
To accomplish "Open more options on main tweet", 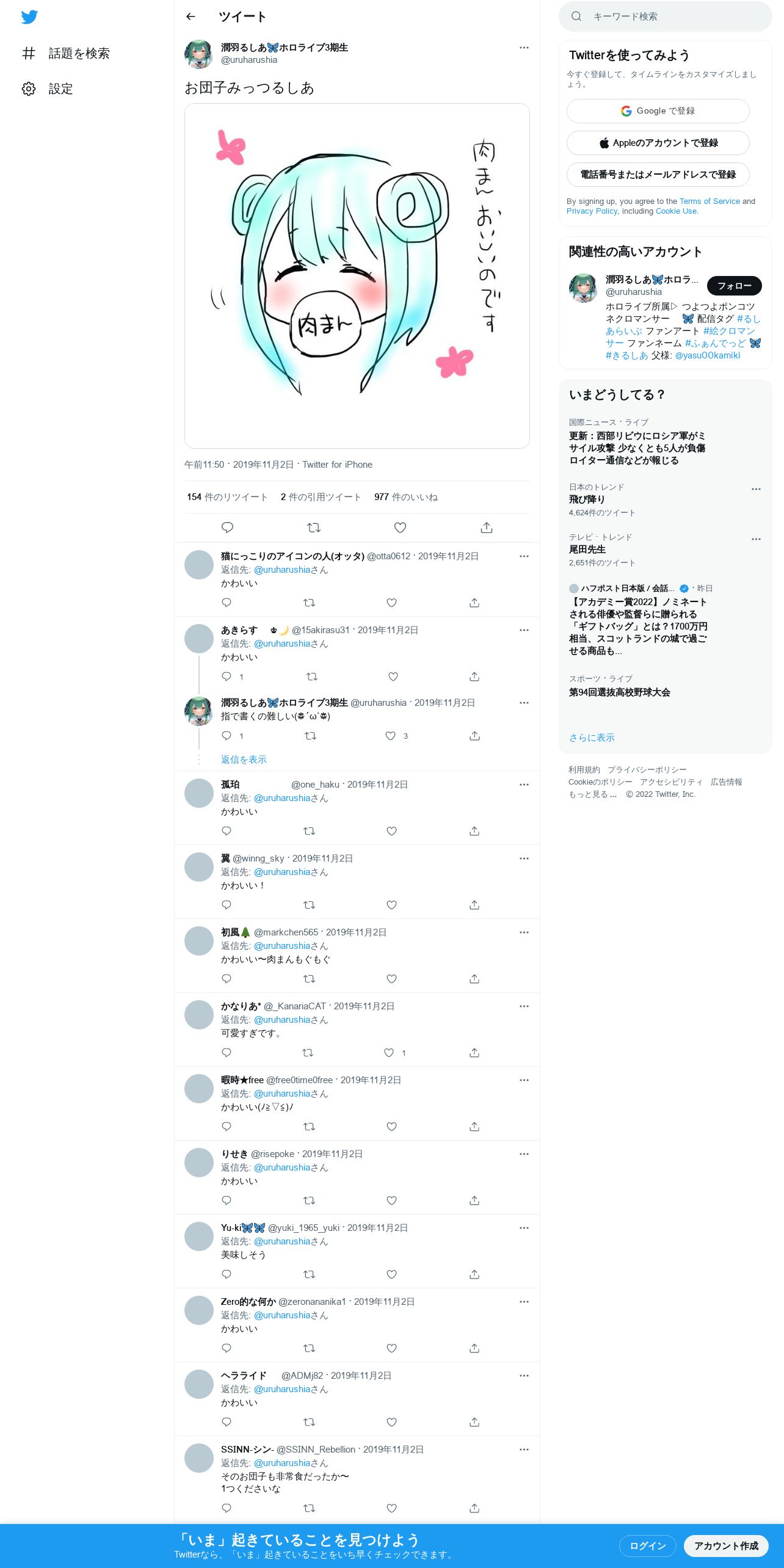I will click(524, 48).
